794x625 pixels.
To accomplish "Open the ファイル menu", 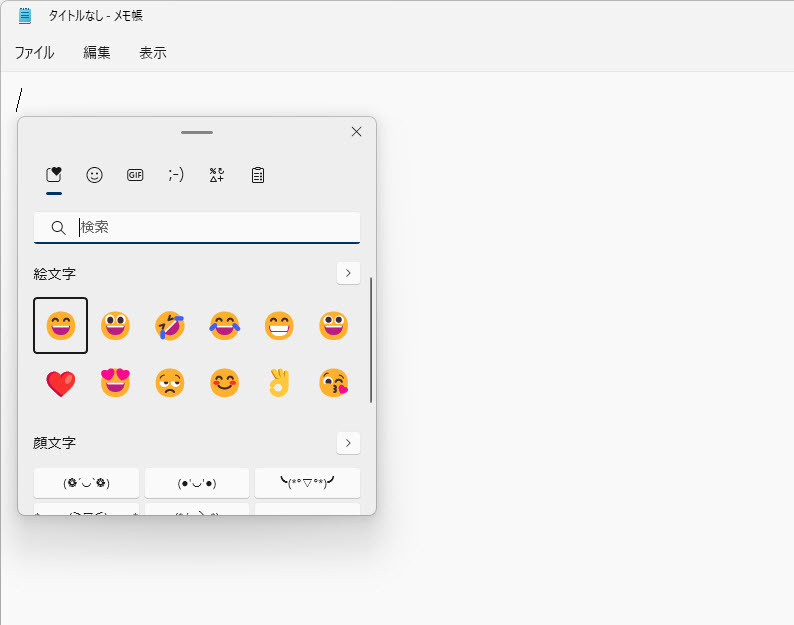I will click(34, 53).
